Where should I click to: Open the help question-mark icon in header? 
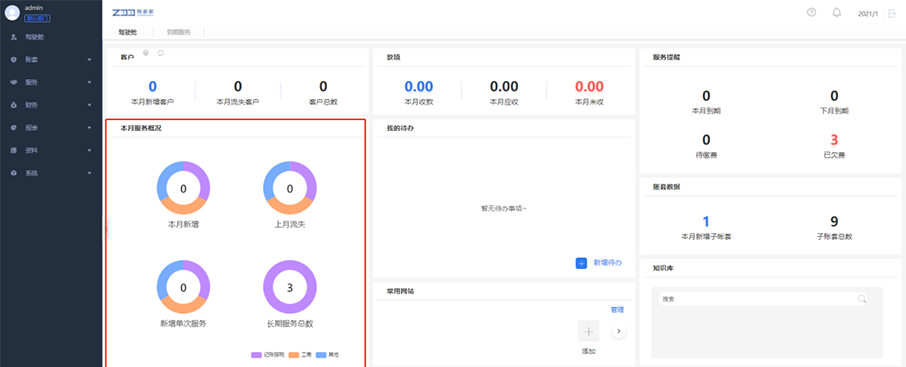coord(811,13)
